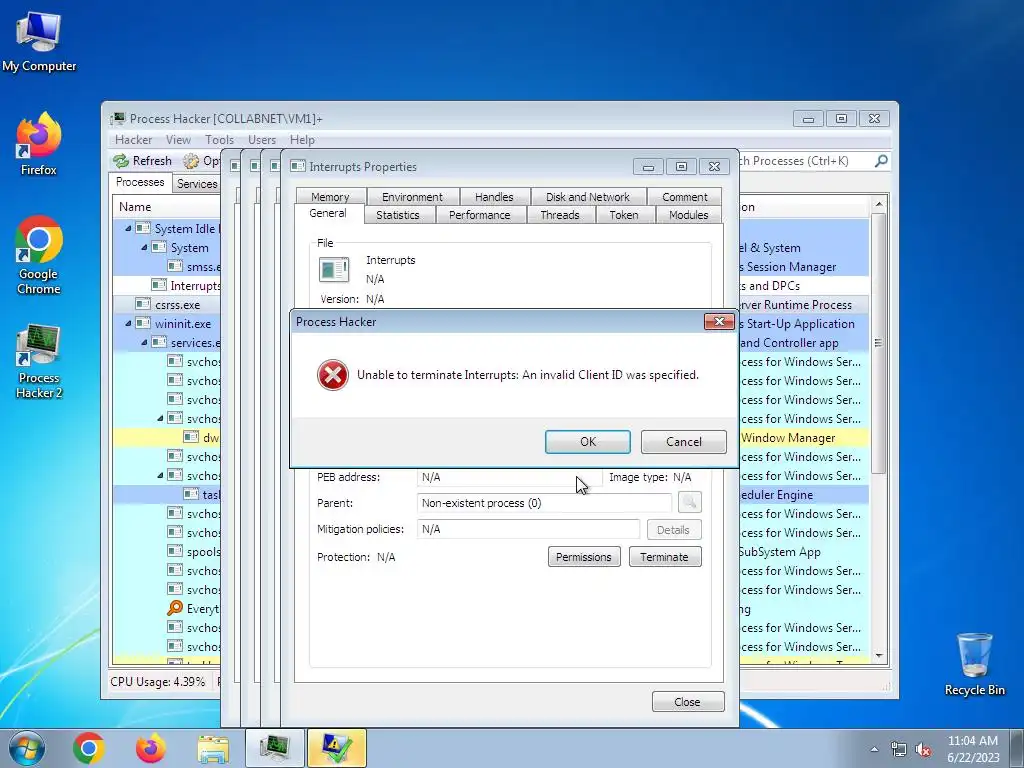Click the System process icon
This screenshot has width=1024, height=768.
coord(159,248)
